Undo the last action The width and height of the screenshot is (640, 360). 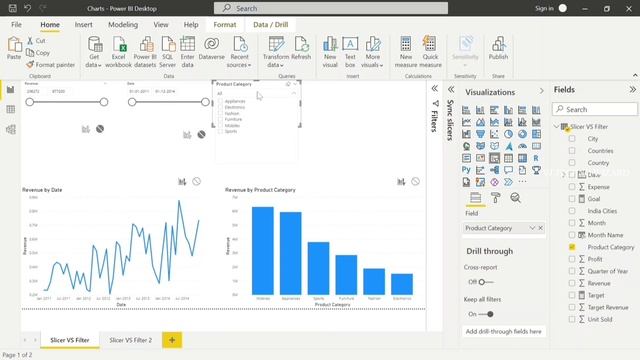pos(27,8)
